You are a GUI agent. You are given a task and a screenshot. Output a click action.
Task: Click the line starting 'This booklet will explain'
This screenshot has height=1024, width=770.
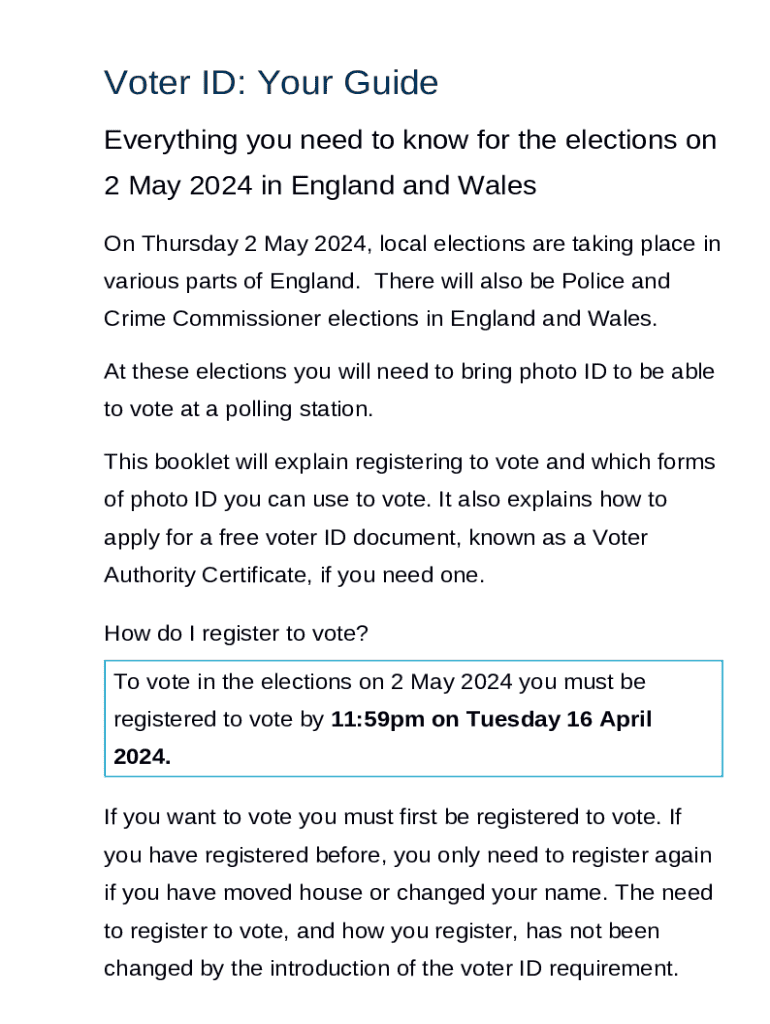(409, 462)
